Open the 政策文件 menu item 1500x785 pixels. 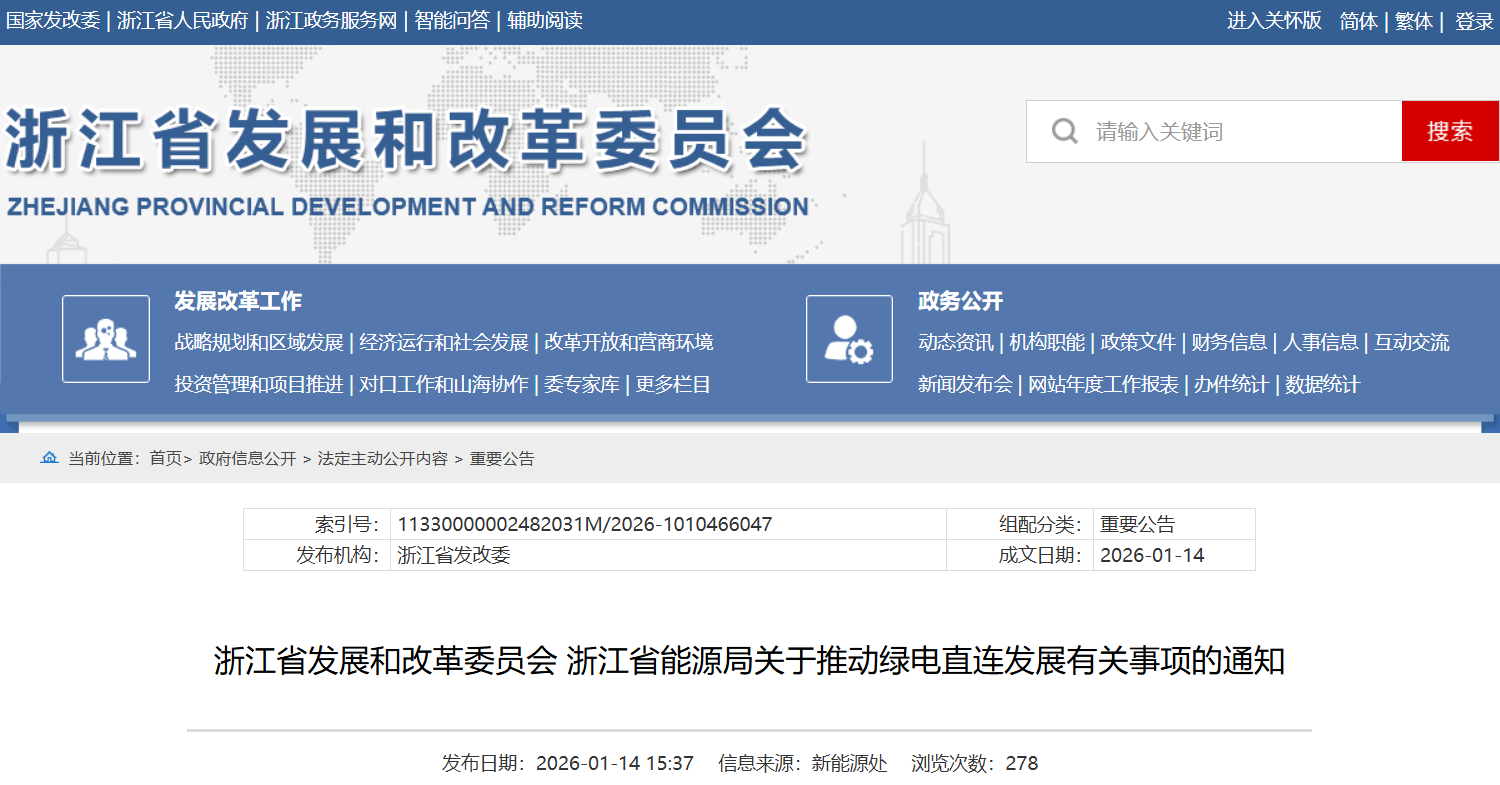click(x=1138, y=343)
